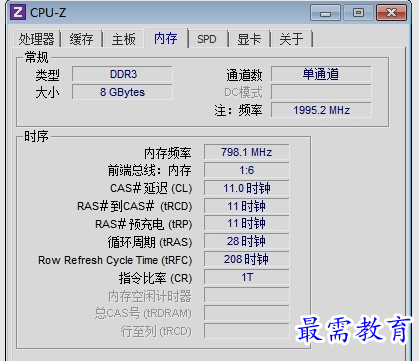The height and width of the screenshot is (361, 419).
Task: Click the 8 GBytes size field
Action: pos(122,92)
